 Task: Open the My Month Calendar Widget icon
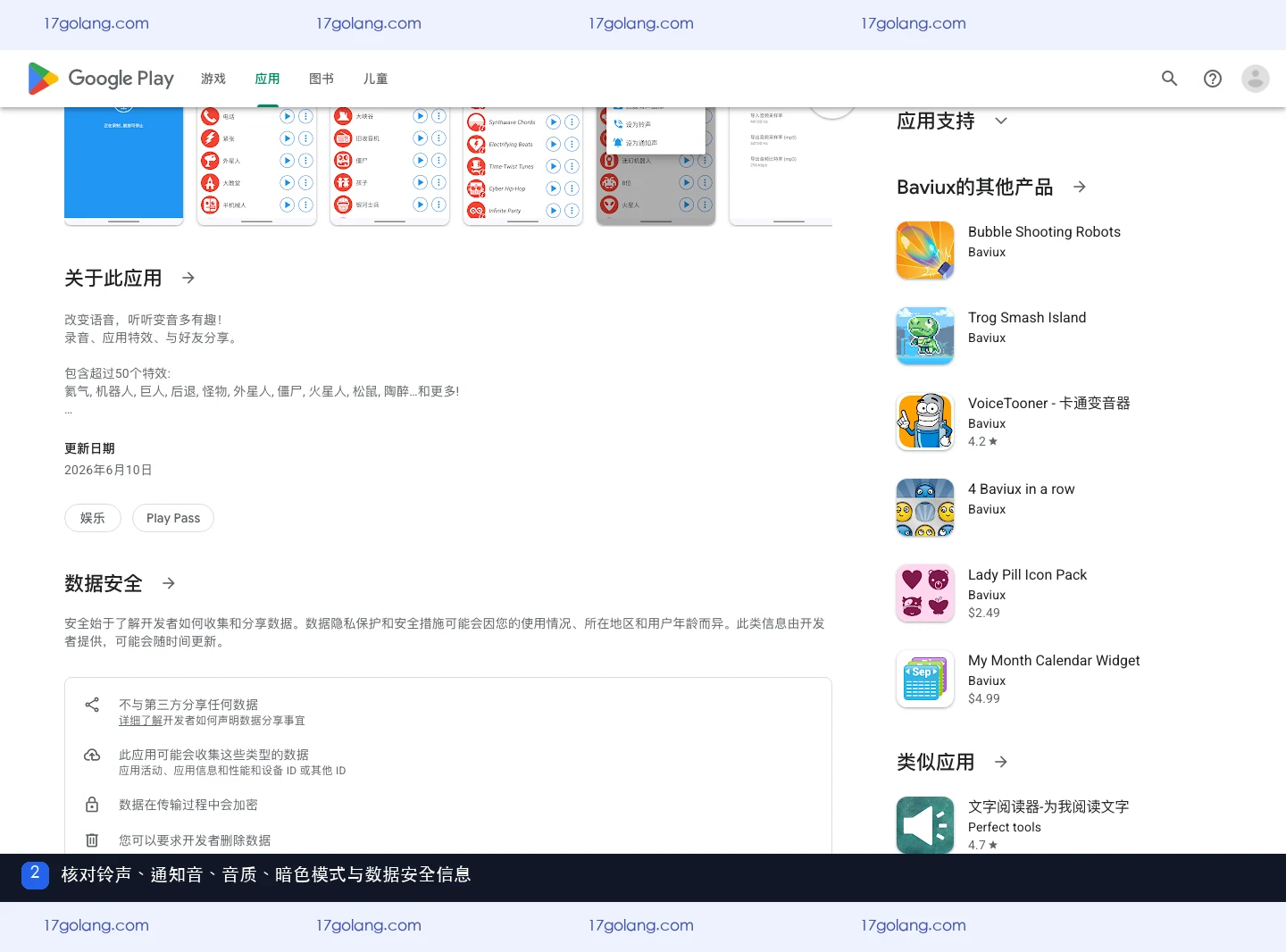click(925, 679)
